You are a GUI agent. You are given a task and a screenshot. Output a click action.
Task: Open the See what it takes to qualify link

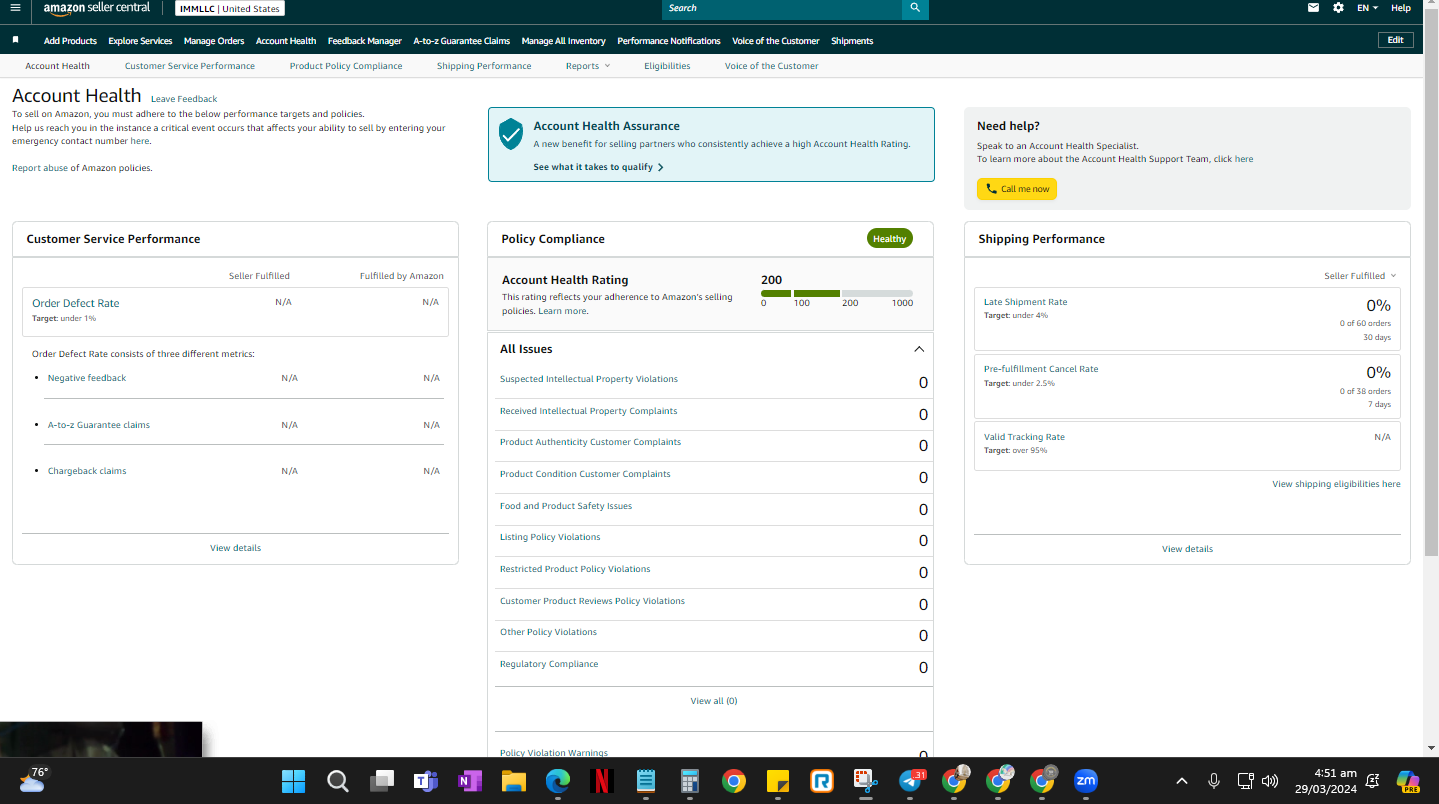click(x=598, y=167)
